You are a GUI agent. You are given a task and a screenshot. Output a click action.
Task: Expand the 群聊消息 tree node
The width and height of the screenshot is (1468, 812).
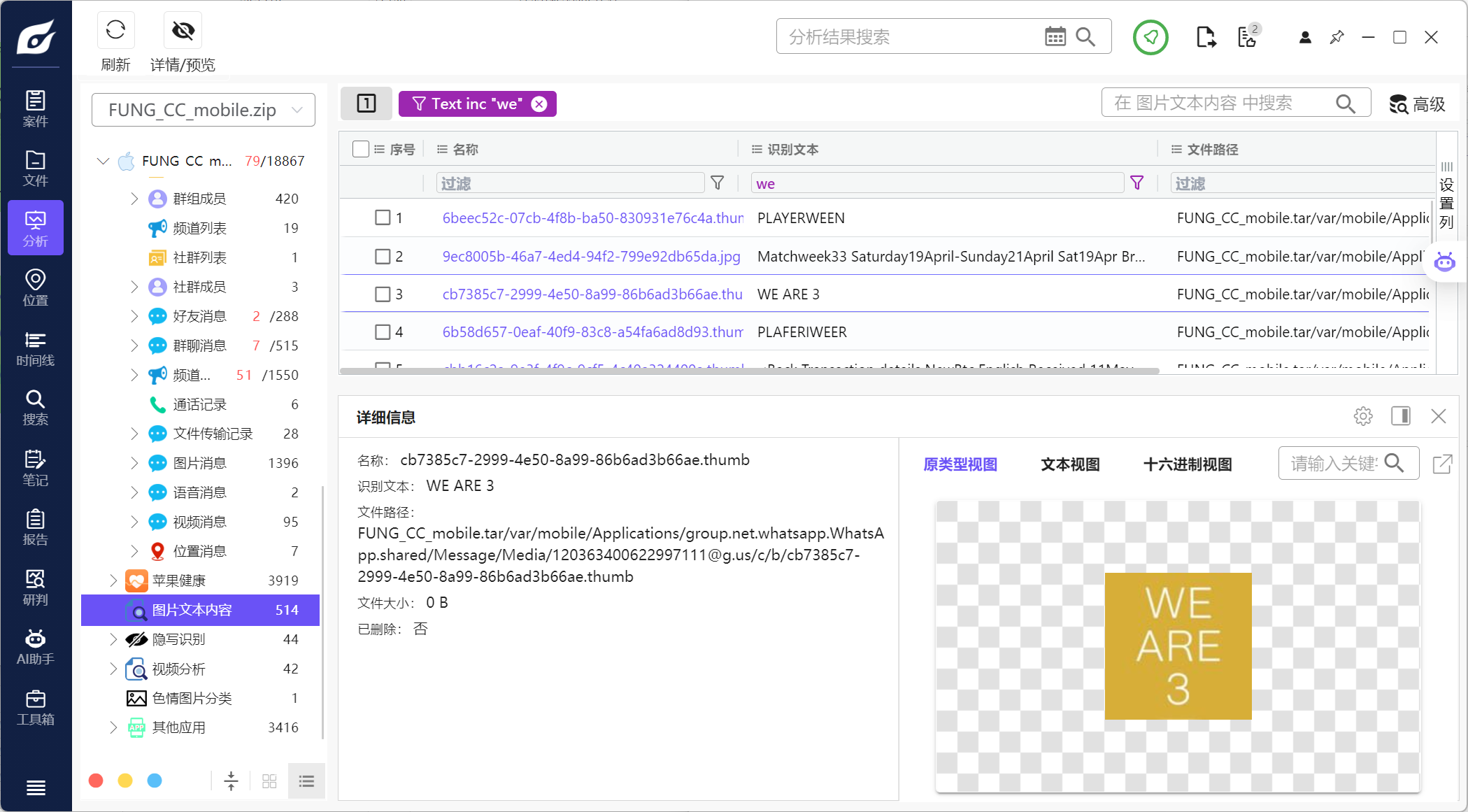pos(134,346)
